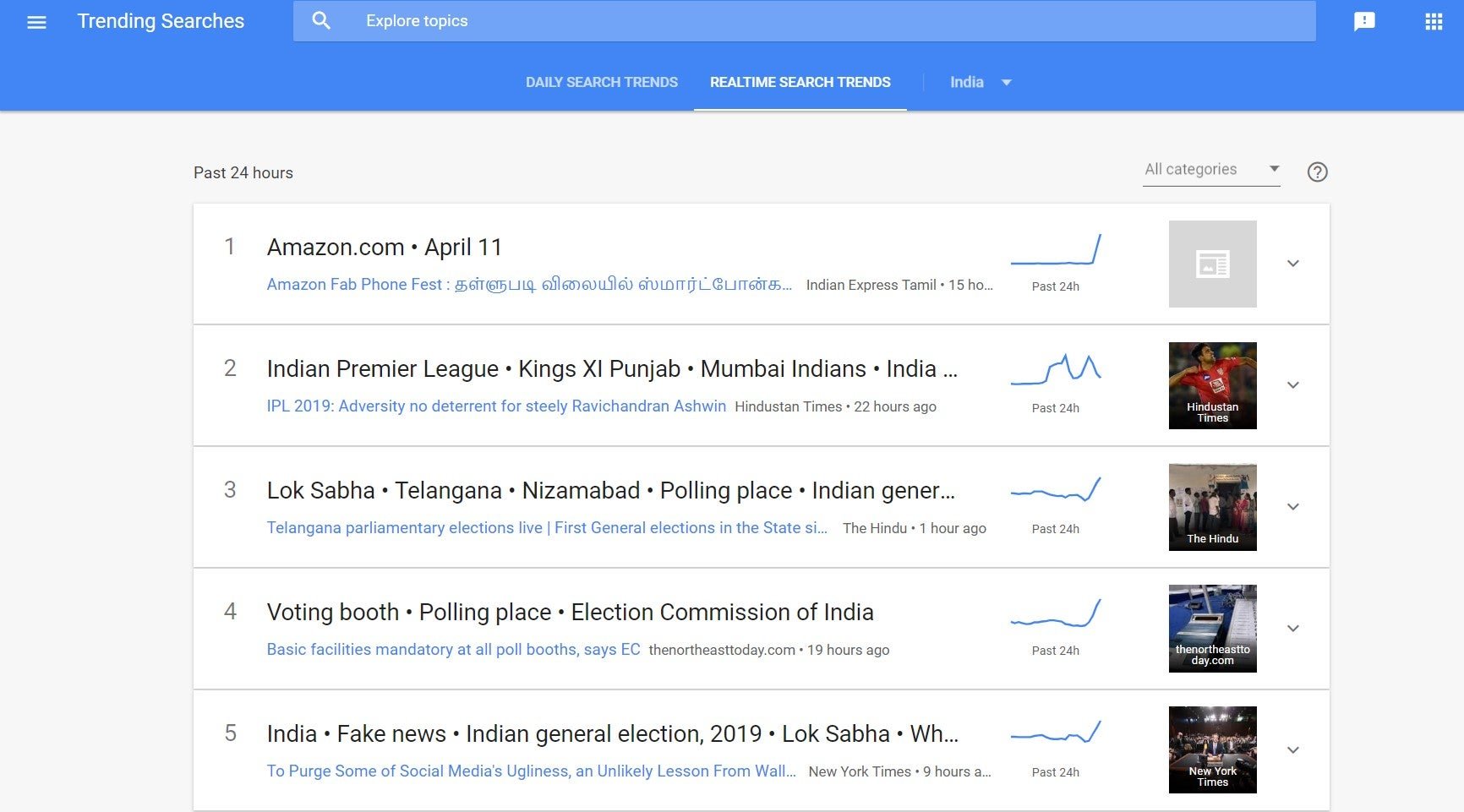Image resolution: width=1464 pixels, height=812 pixels.
Task: Click the Voting booth Polling place title
Action: (x=571, y=613)
